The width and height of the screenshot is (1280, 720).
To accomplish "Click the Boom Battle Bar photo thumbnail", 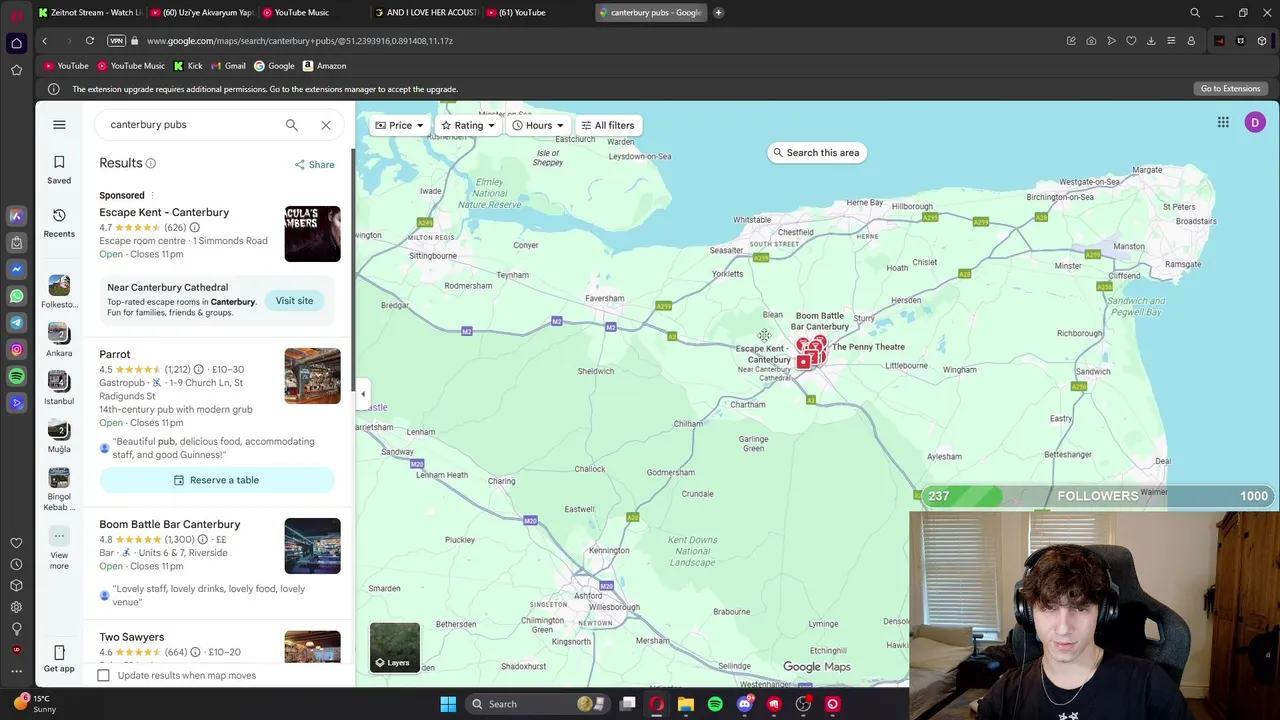I will [x=312, y=546].
